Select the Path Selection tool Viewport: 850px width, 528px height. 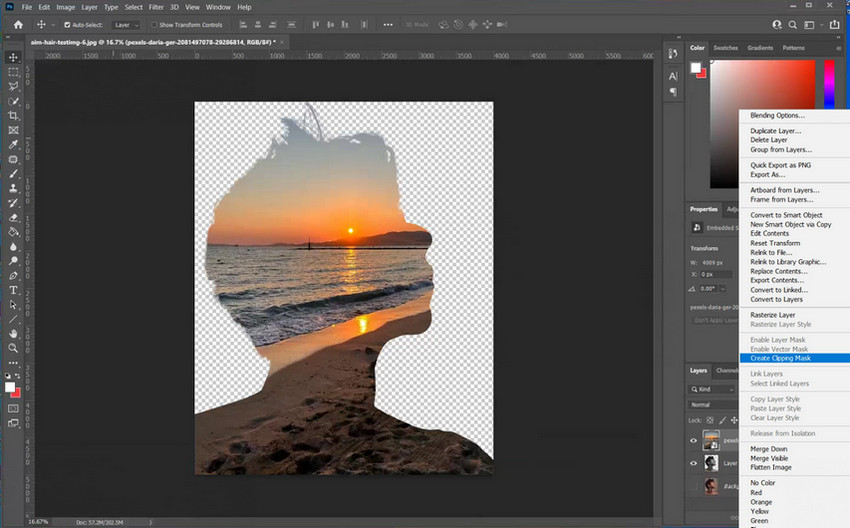pyautogui.click(x=13, y=305)
